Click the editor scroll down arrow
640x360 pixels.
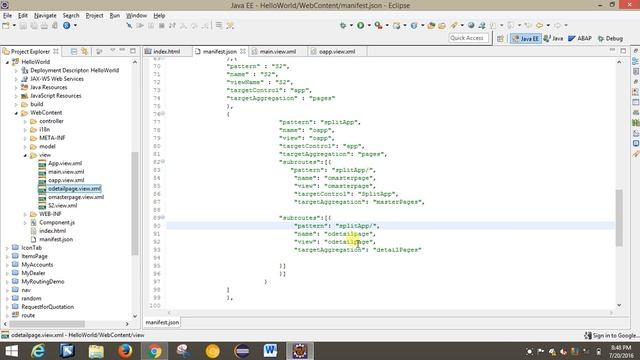619,305
